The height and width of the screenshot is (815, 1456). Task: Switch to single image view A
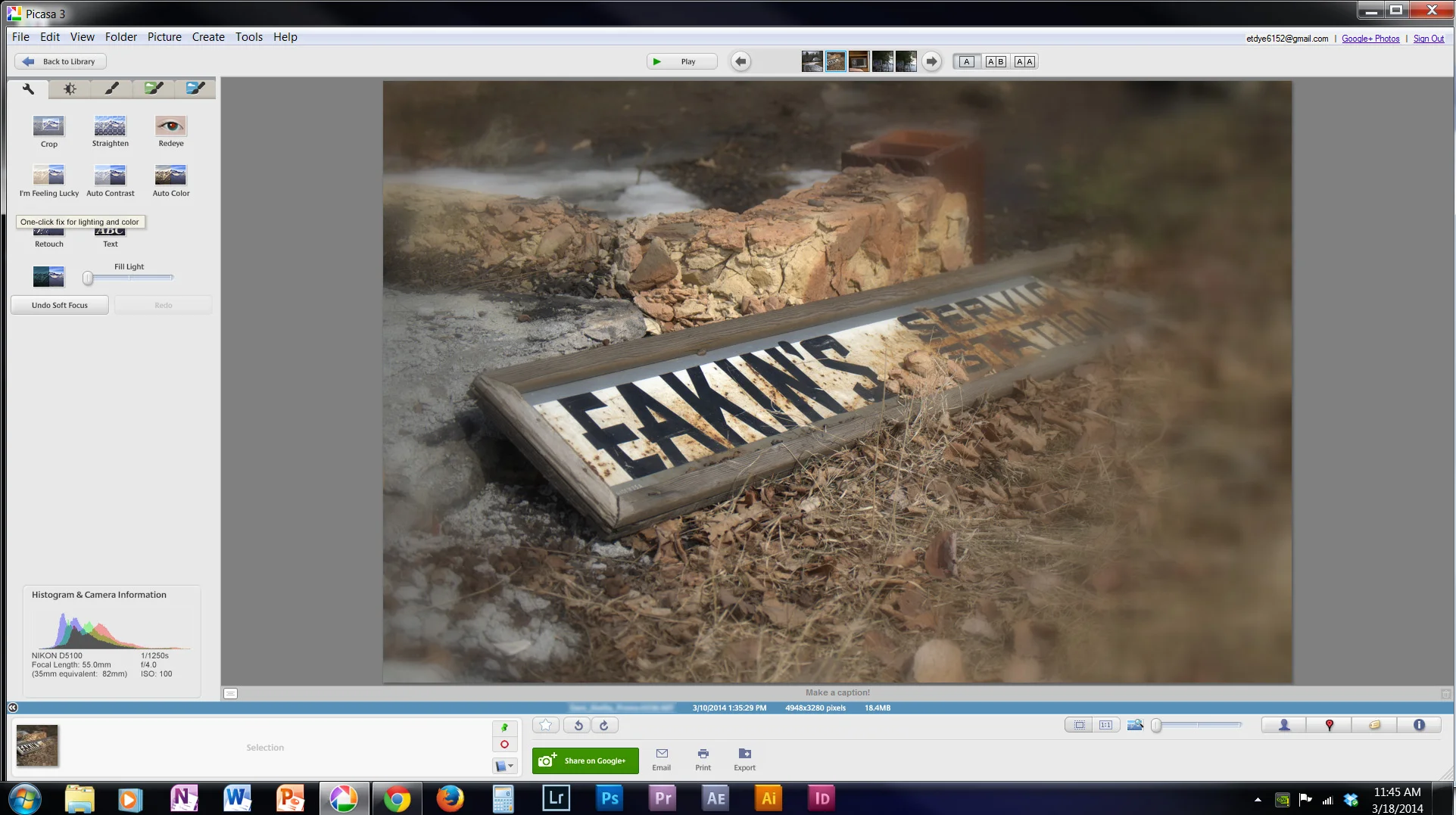[966, 61]
